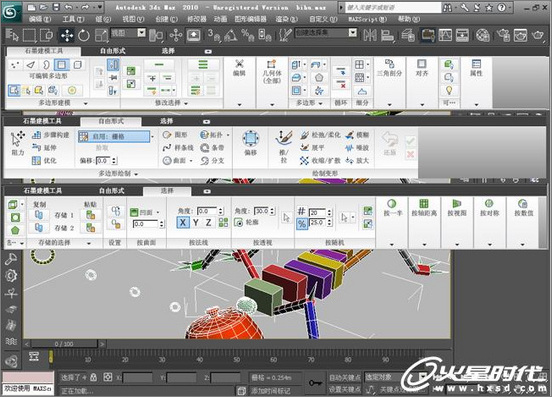Expand the Polygon Modeling panel arrow
Screen dimensions: 552x397
(86, 103)
